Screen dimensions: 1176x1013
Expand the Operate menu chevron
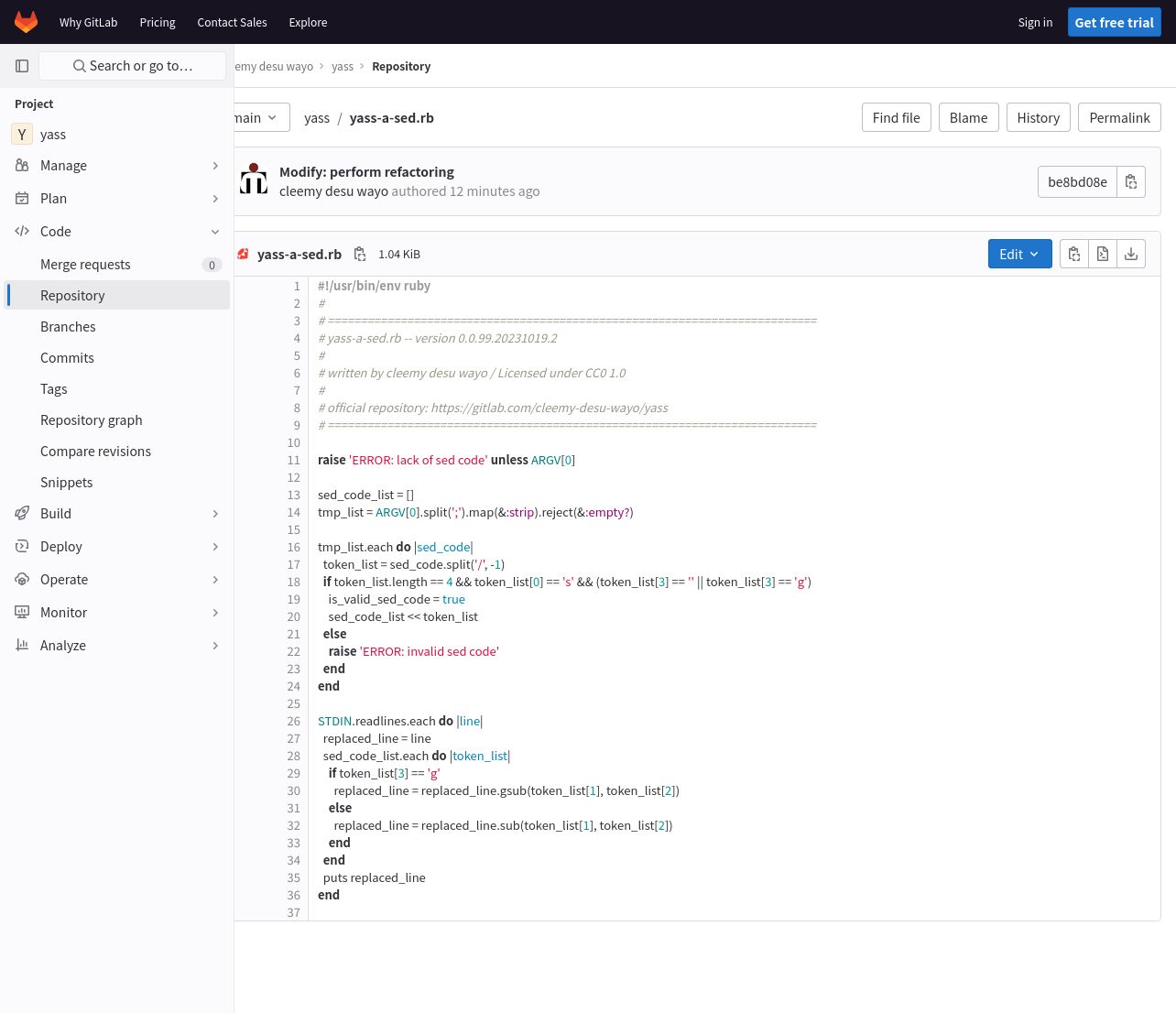click(215, 580)
